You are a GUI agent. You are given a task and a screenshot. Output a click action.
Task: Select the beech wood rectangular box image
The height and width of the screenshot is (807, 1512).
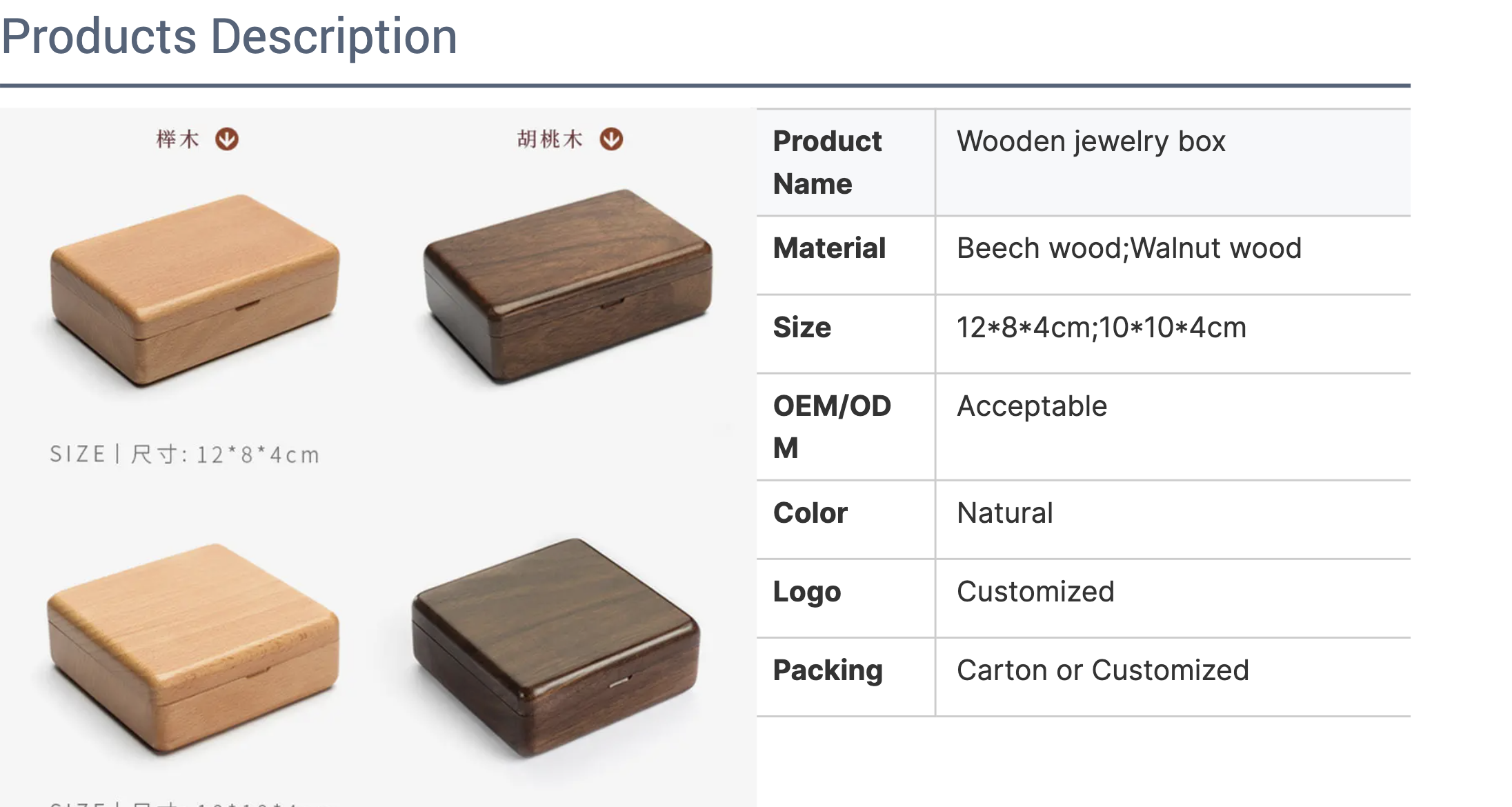(195, 290)
